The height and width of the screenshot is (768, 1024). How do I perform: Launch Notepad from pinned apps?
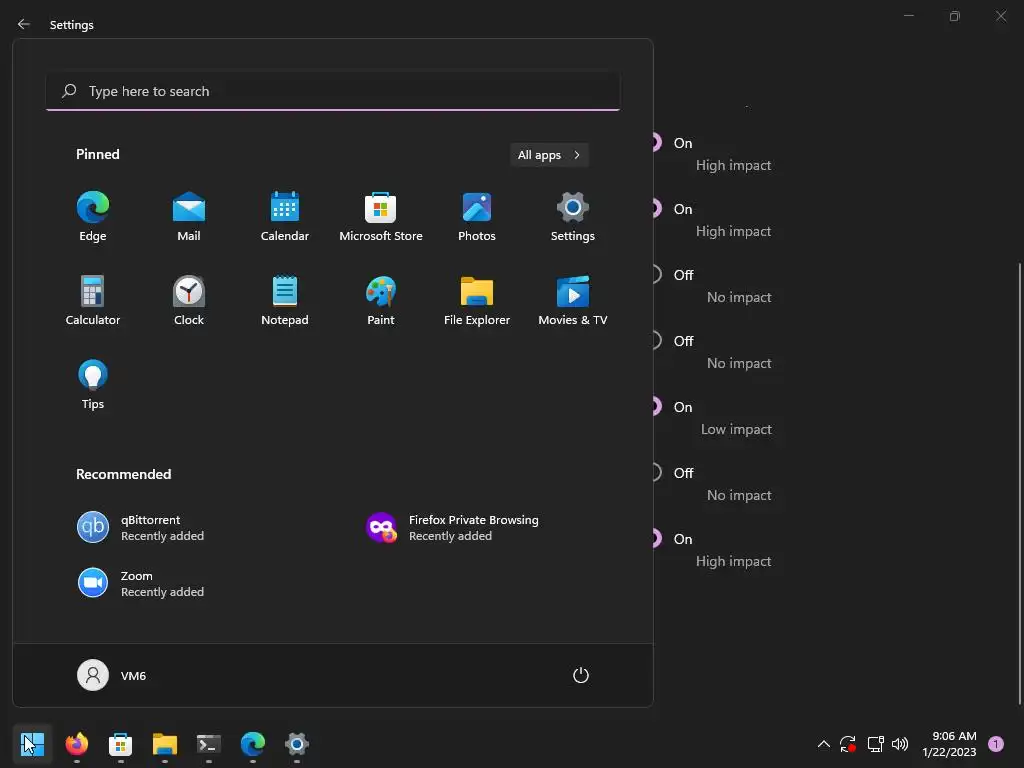pyautogui.click(x=285, y=300)
